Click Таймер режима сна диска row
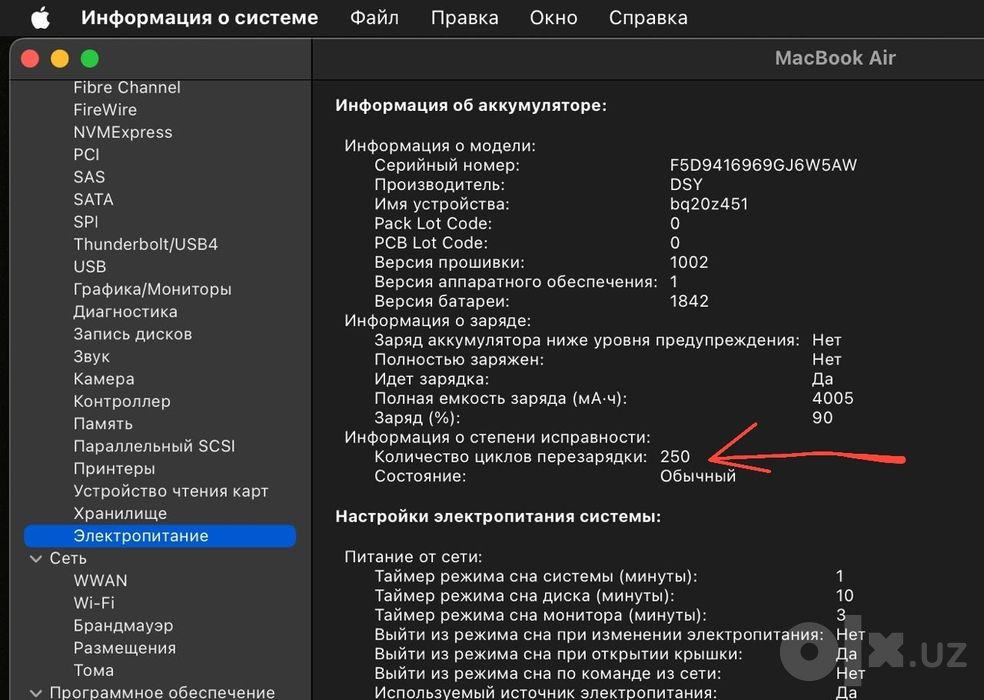Image resolution: width=984 pixels, height=700 pixels. (x=614, y=596)
